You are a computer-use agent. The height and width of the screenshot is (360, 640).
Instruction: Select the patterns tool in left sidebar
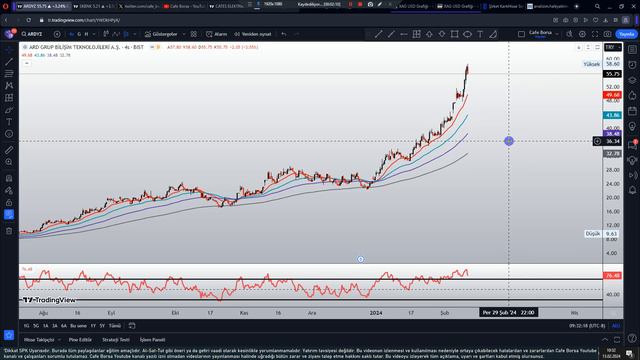(9, 86)
